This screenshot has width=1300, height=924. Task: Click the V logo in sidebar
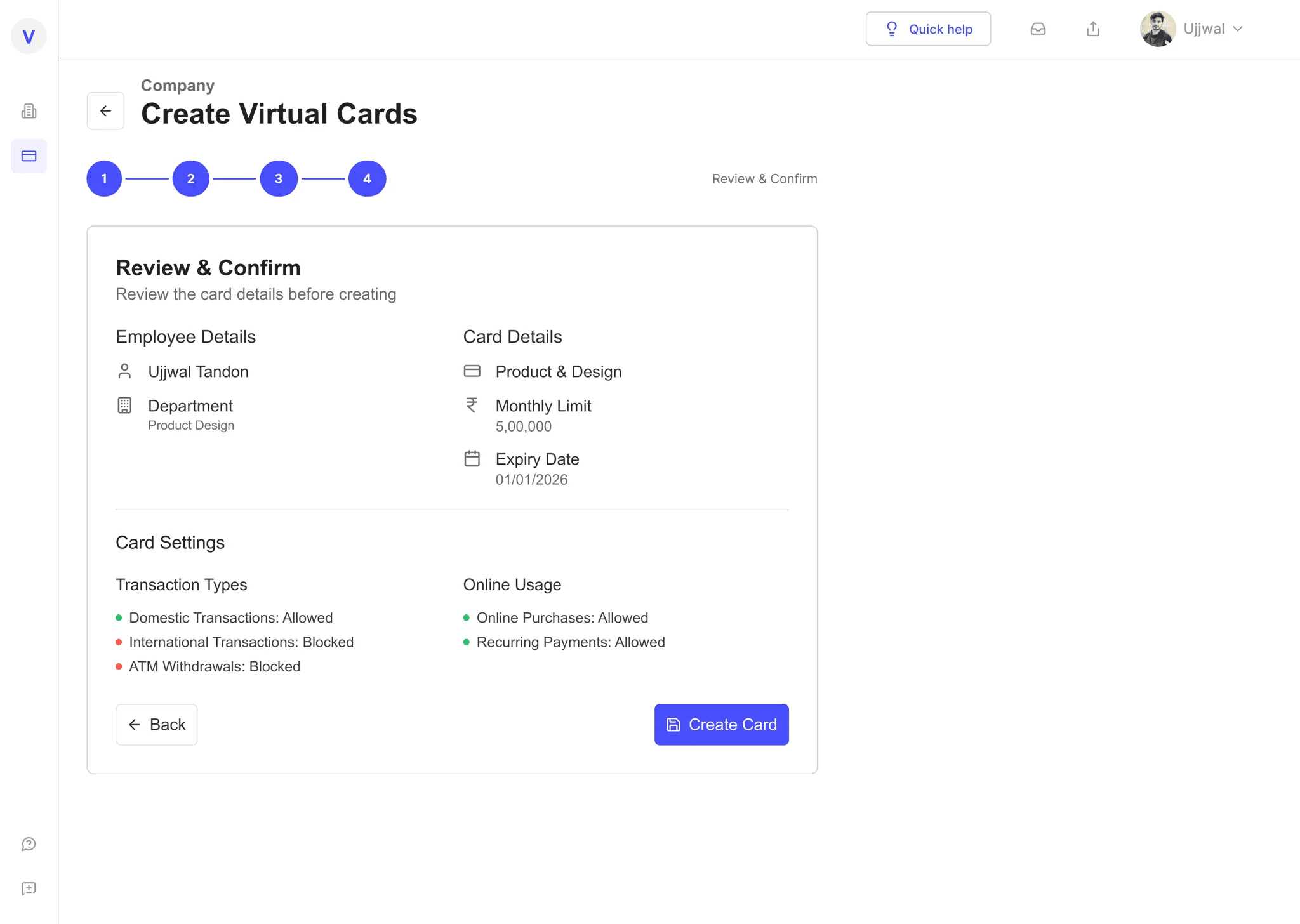(x=29, y=36)
